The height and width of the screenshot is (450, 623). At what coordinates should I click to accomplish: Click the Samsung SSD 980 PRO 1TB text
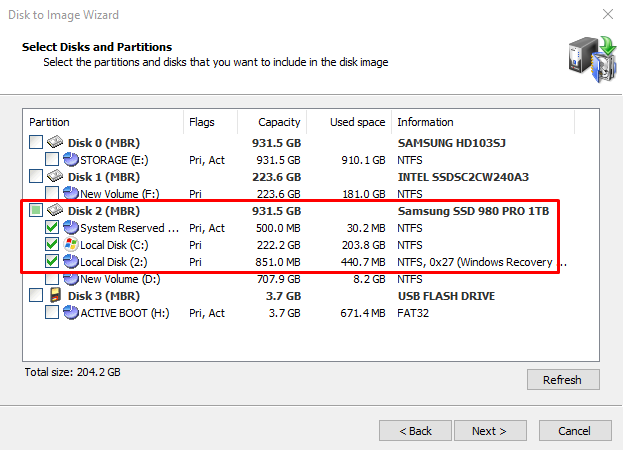point(474,211)
